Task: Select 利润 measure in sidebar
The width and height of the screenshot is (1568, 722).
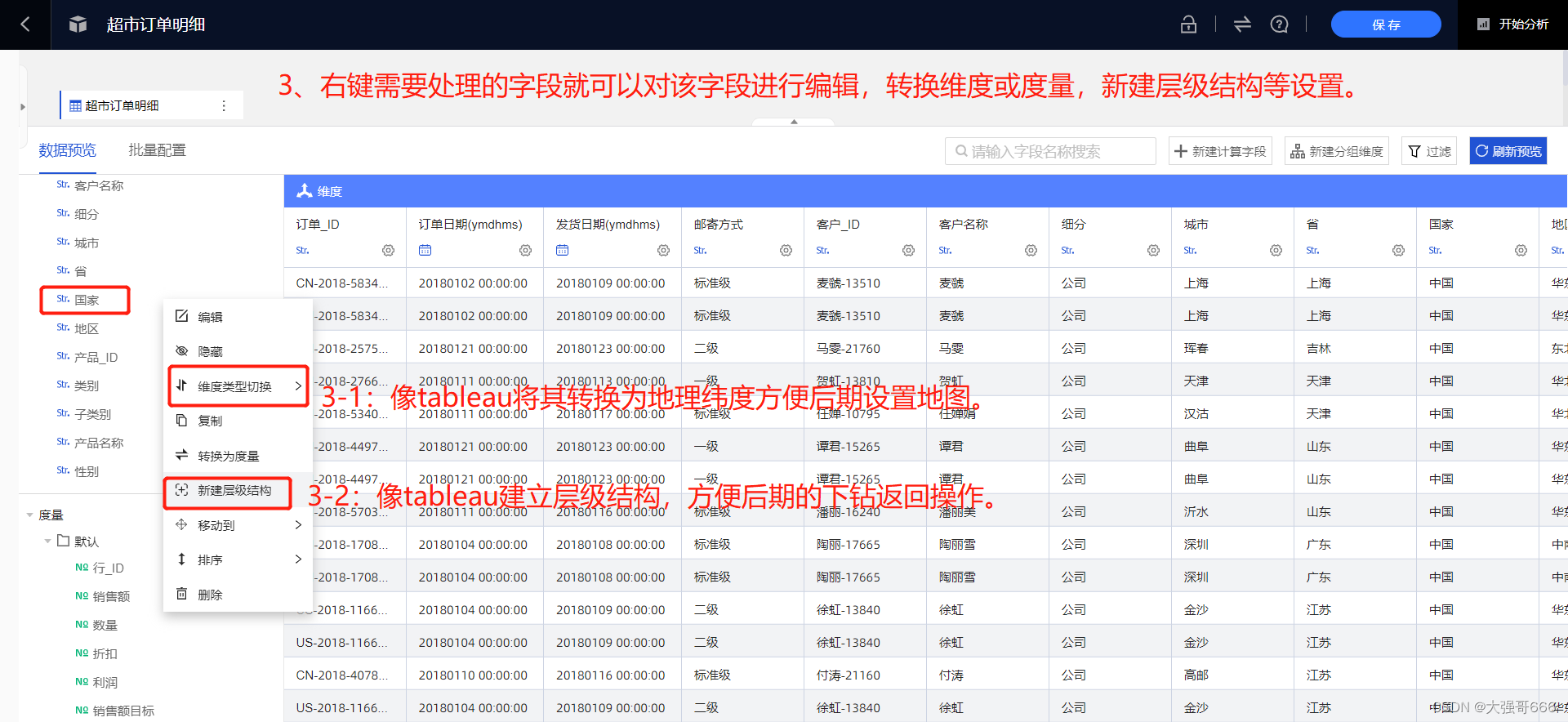Action: coord(105,682)
